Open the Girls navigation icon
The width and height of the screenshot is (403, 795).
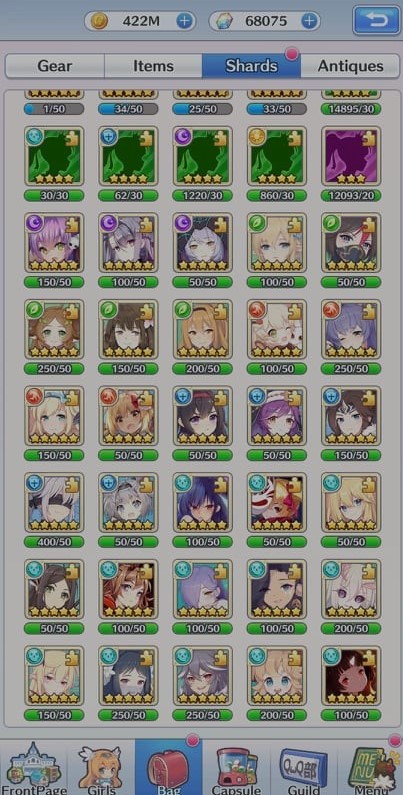101,768
